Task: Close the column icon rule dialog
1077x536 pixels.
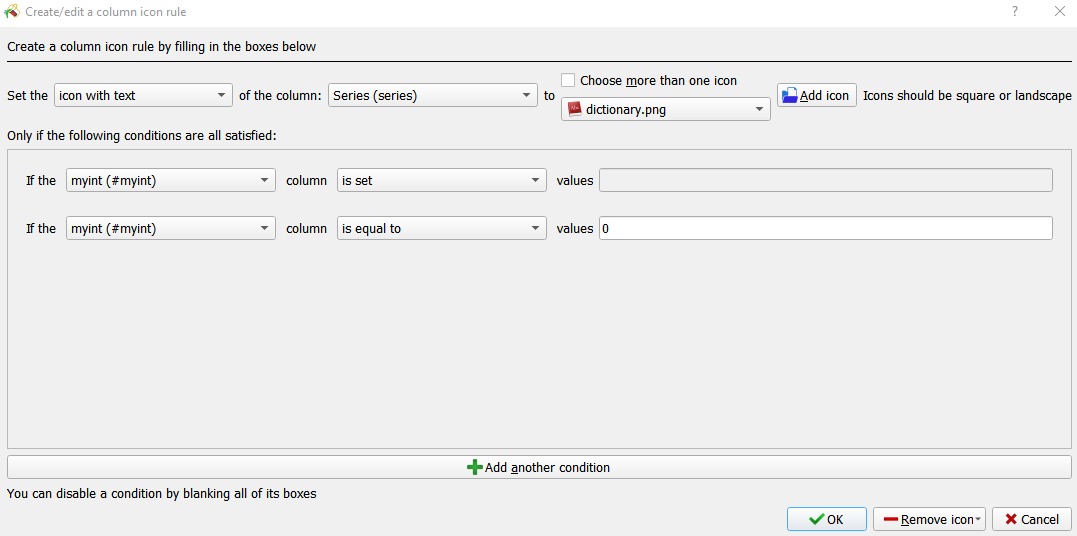Action: click(x=1059, y=12)
